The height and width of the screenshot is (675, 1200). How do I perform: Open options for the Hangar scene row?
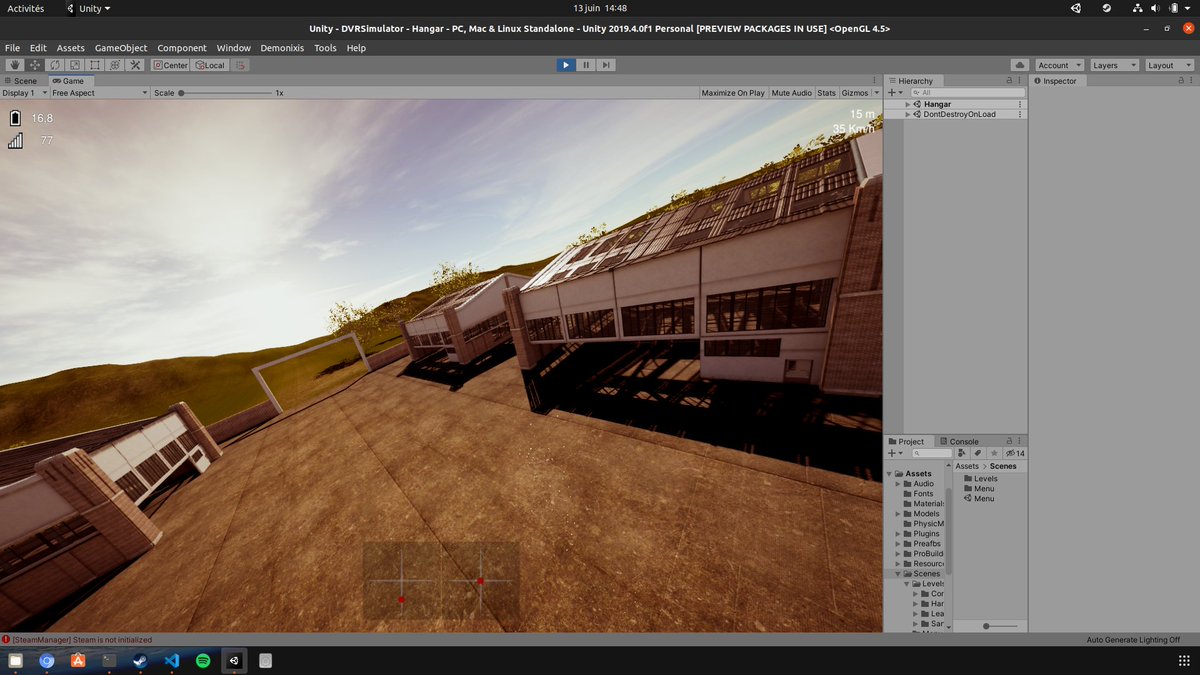click(1020, 104)
